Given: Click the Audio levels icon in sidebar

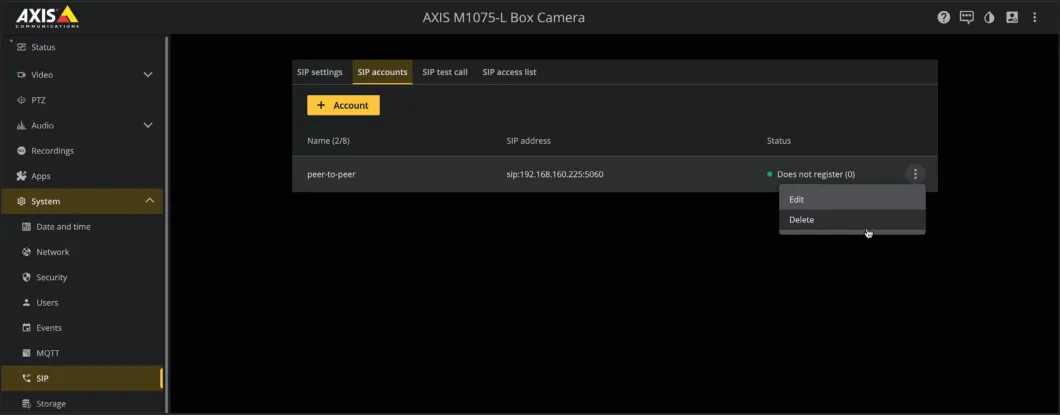Looking at the screenshot, I should click(x=22, y=126).
